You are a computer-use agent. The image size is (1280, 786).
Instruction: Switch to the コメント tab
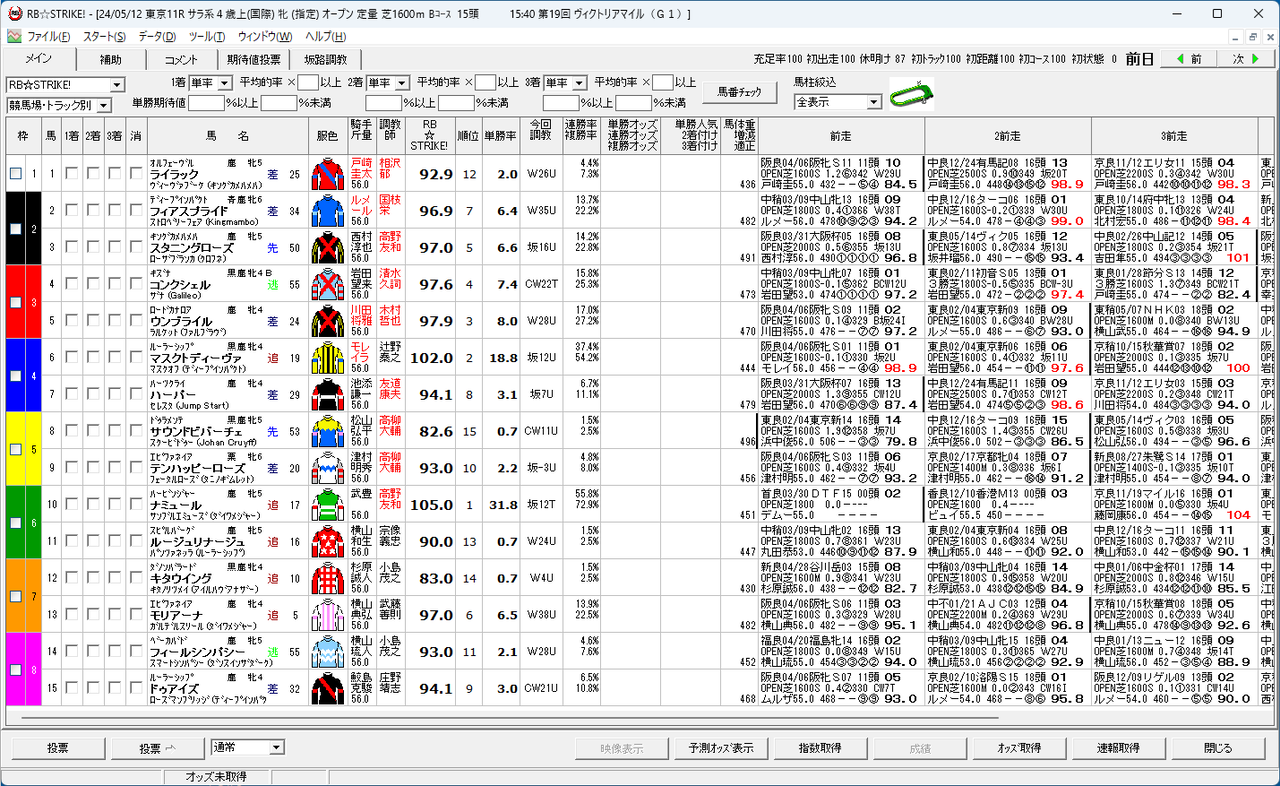pyautogui.click(x=181, y=60)
